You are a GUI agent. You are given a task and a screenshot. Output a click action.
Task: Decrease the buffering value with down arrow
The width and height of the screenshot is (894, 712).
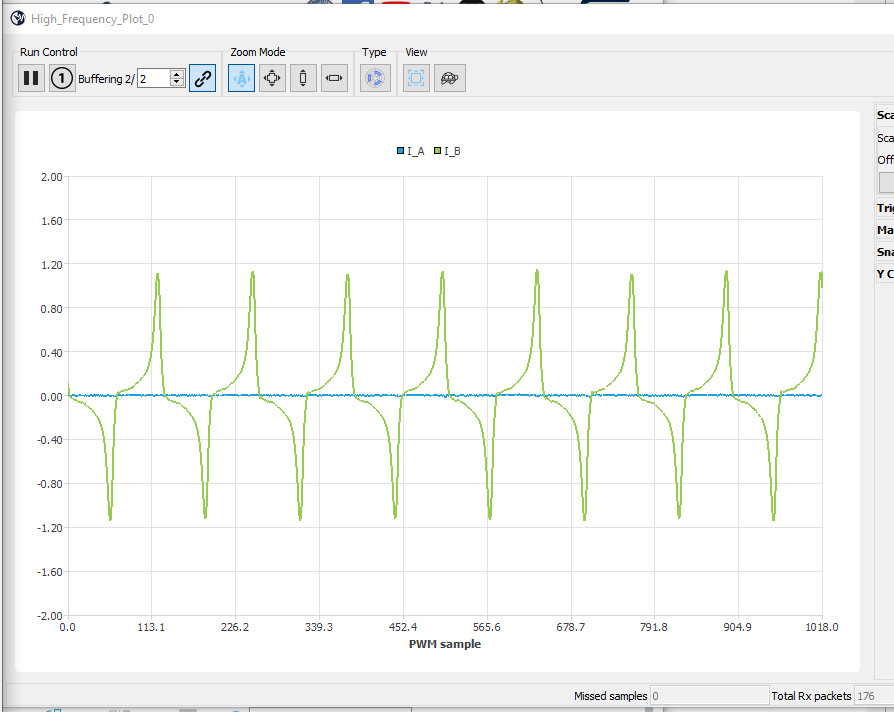click(x=177, y=83)
